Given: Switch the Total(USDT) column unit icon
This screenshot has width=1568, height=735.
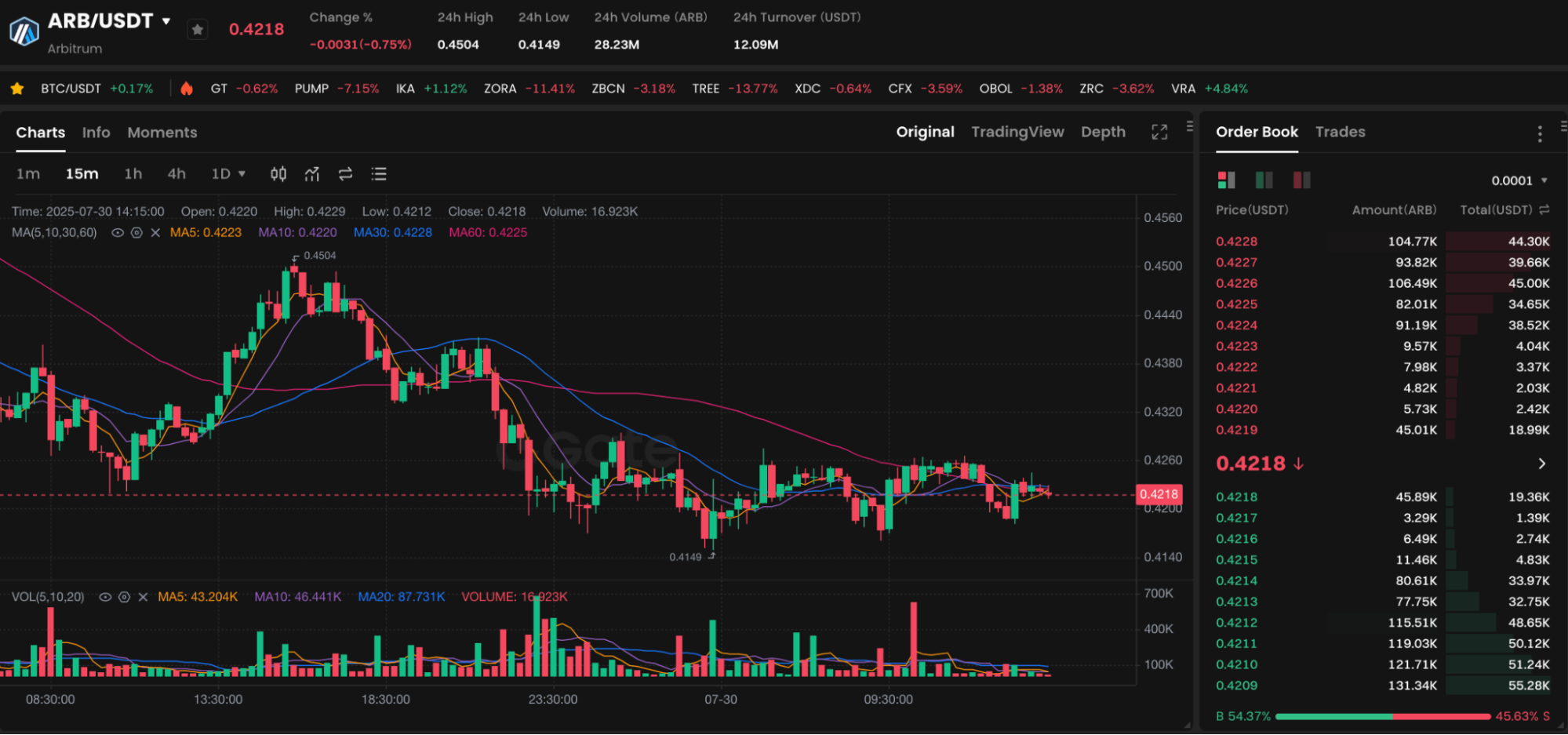Looking at the screenshot, I should [1544, 210].
